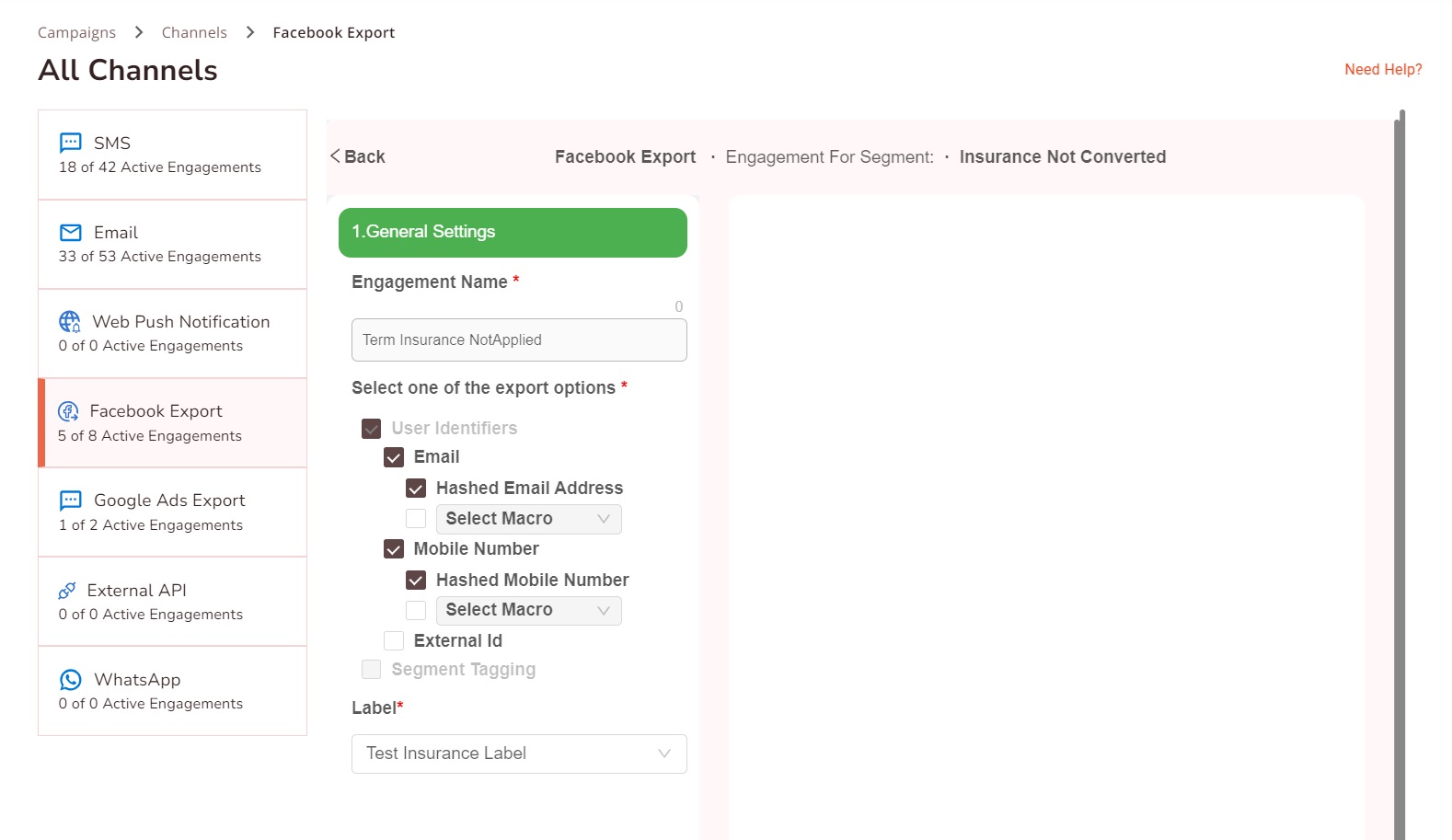Uncheck the Hashed Email Address checkbox
The image size is (1452, 840).
coord(416,489)
